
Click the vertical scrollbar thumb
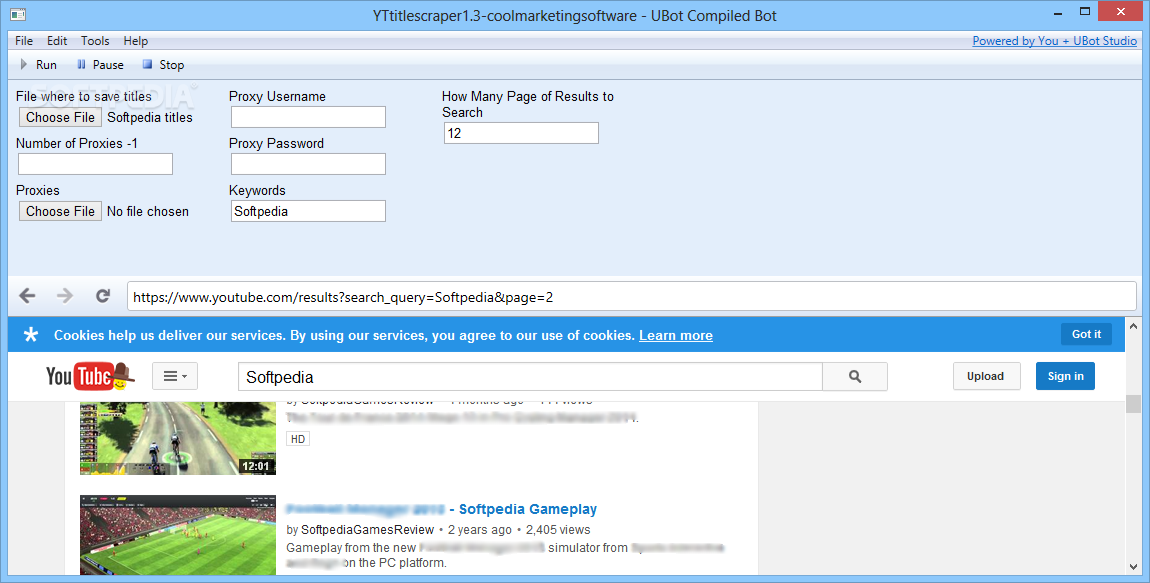point(1133,403)
